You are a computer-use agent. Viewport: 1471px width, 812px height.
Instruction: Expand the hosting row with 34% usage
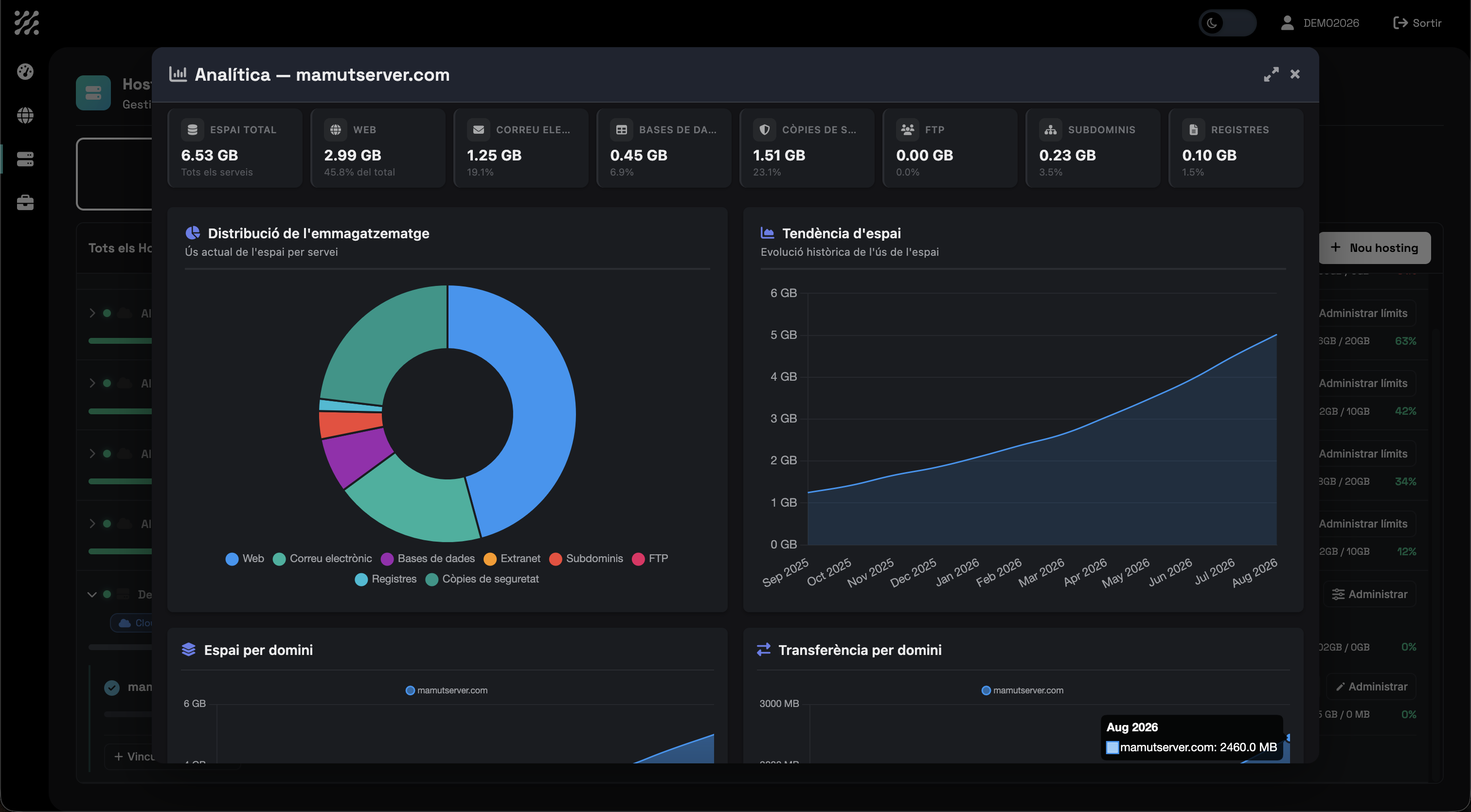92,454
